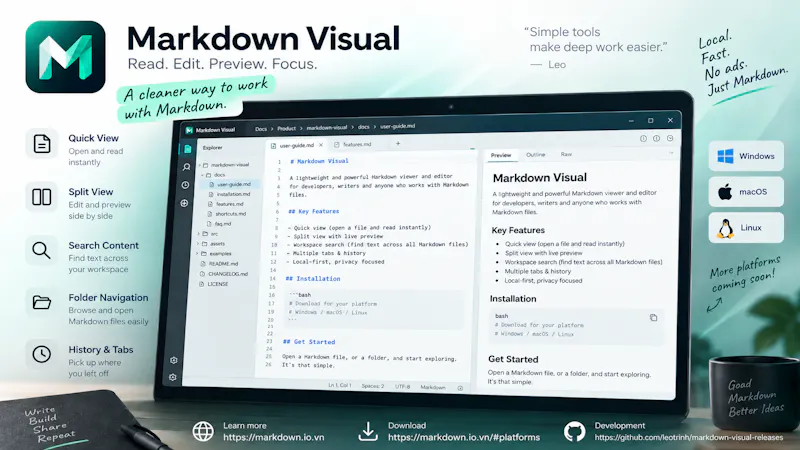Click the macOS platform button
Image resolution: width=800 pixels, height=450 pixels.
[x=746, y=192]
